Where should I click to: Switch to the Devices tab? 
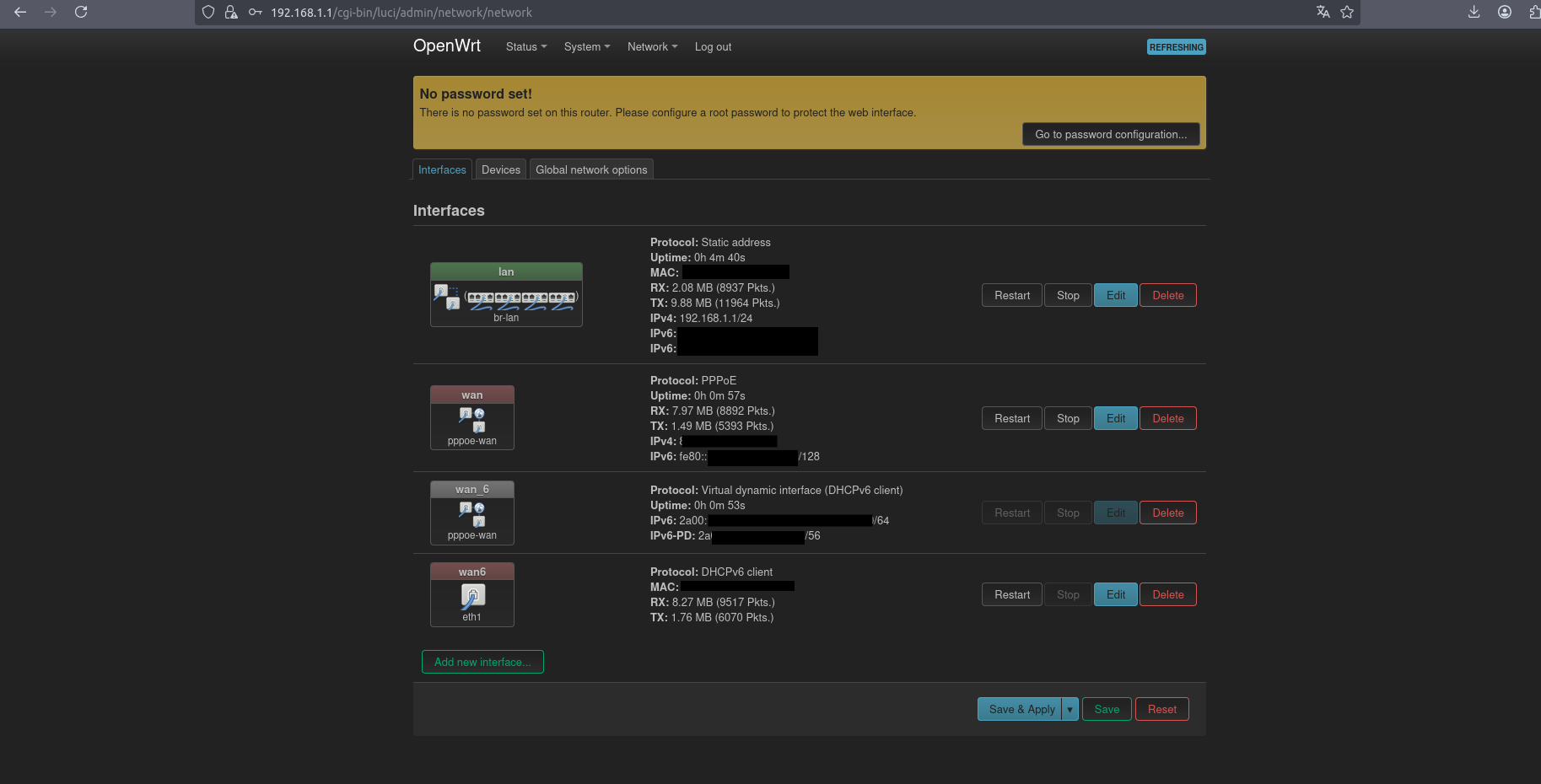(500, 169)
